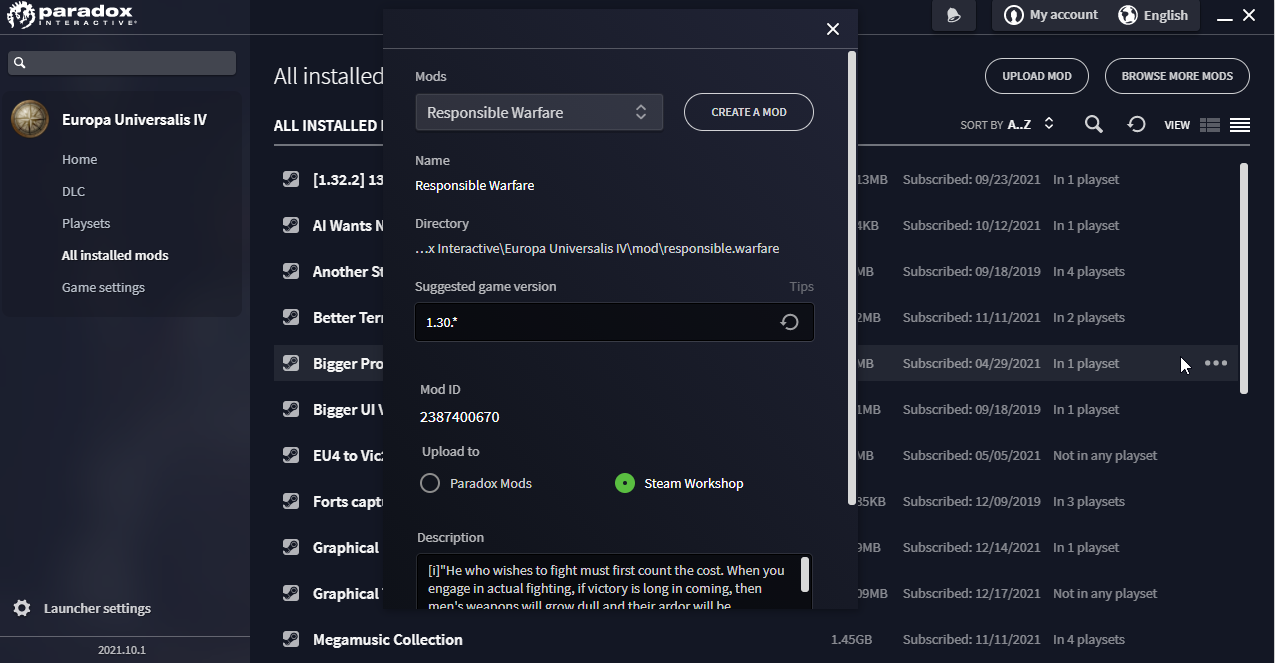
Task: Click Steam icon of AI Wants row
Action: [x=290, y=226]
